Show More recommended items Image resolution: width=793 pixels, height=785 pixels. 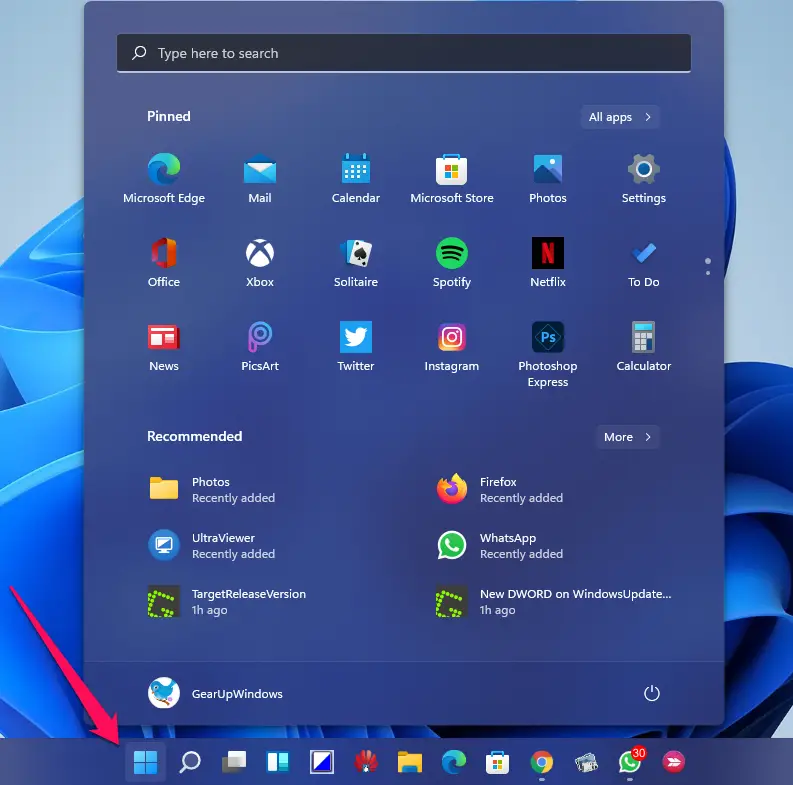(628, 437)
